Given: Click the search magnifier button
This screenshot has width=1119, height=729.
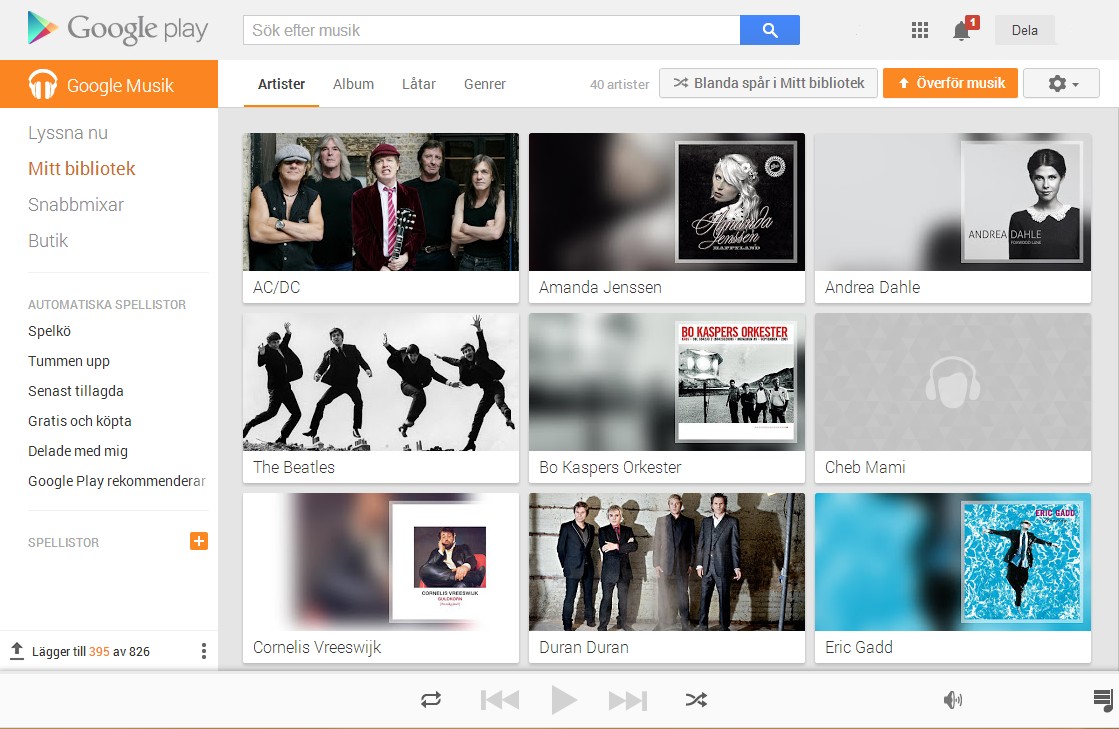Looking at the screenshot, I should coord(769,30).
